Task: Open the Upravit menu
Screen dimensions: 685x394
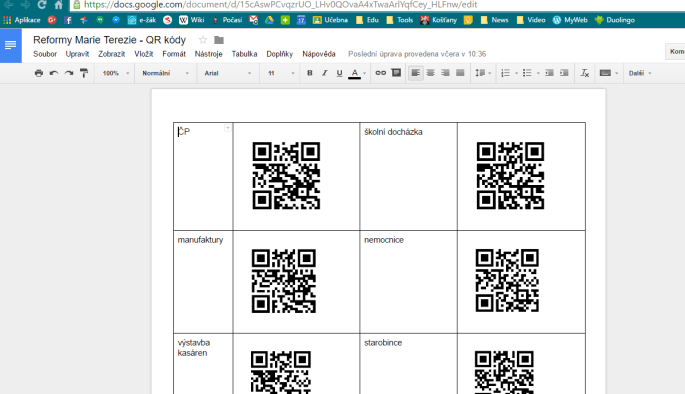Action: (x=77, y=54)
